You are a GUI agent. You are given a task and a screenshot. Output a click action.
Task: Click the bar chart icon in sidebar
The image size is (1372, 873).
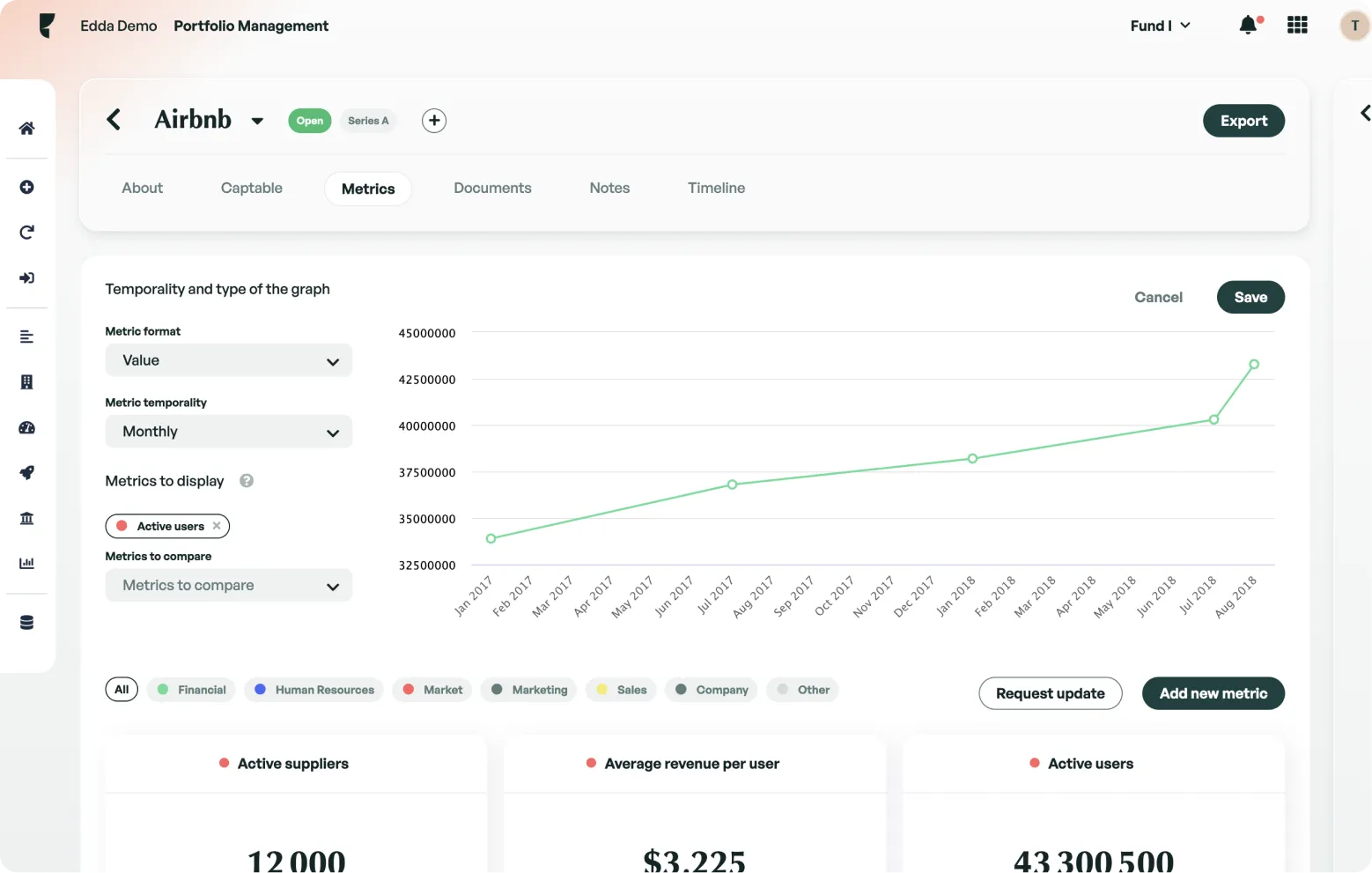pos(26,563)
